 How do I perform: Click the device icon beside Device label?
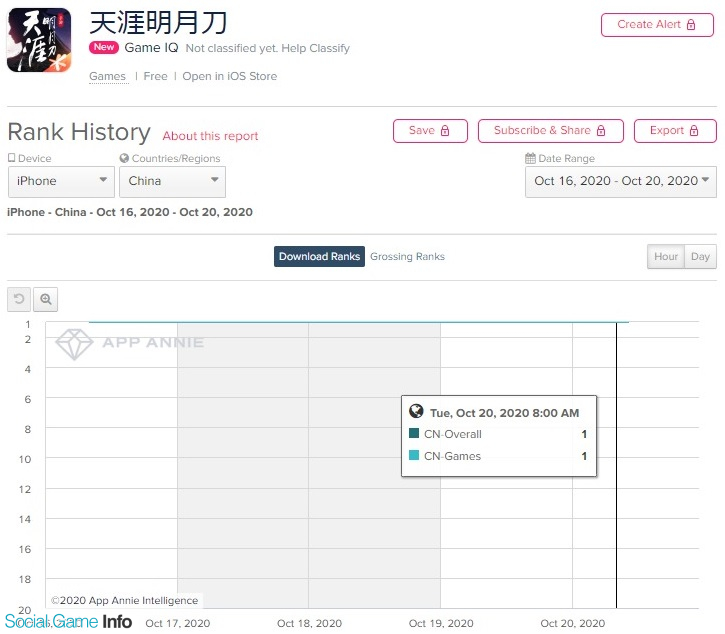tap(12, 158)
